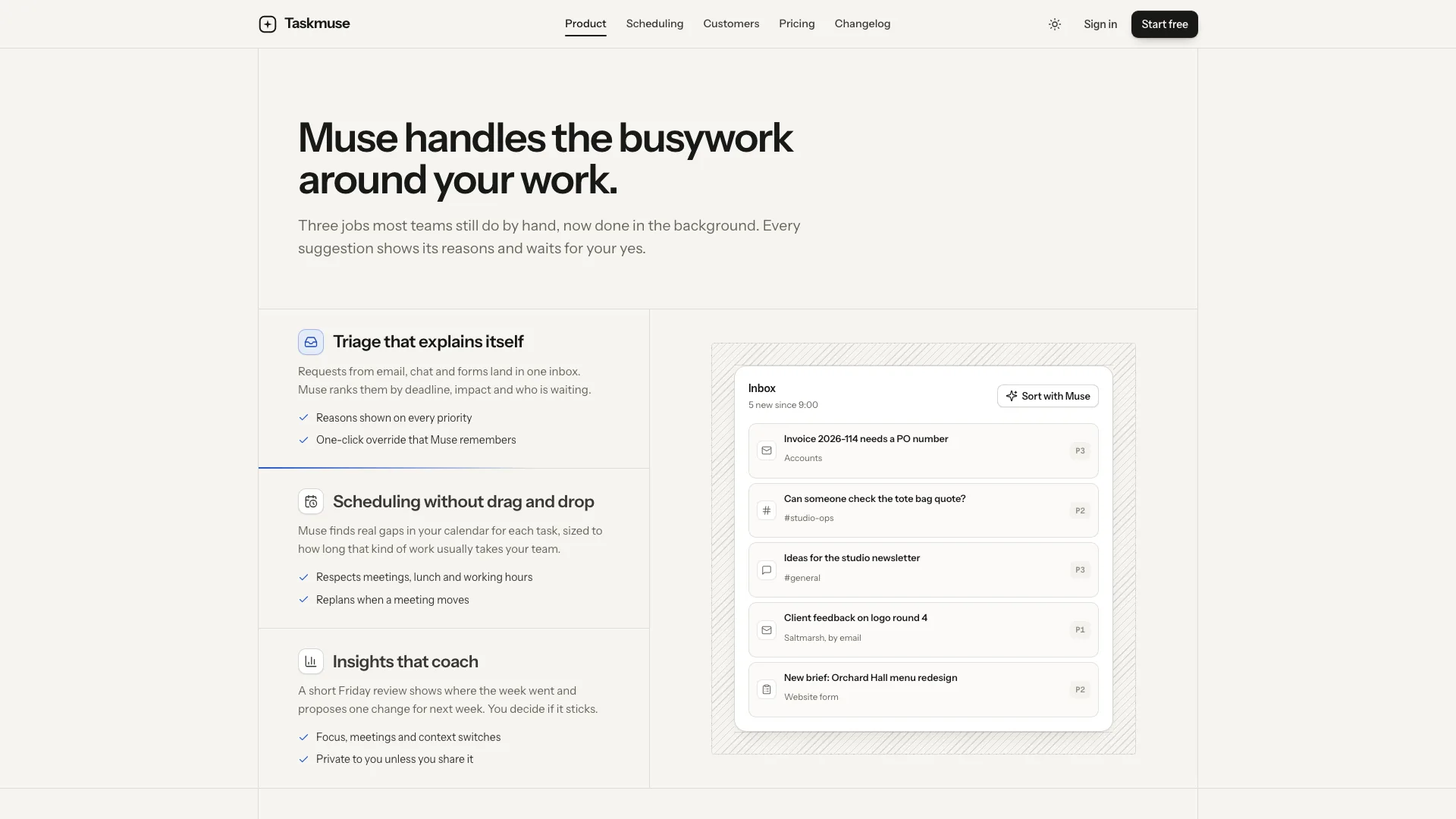Viewport: 1456px width, 819px height.
Task: Click the P2 badge on Orchard Hall row
Action: 1080,689
